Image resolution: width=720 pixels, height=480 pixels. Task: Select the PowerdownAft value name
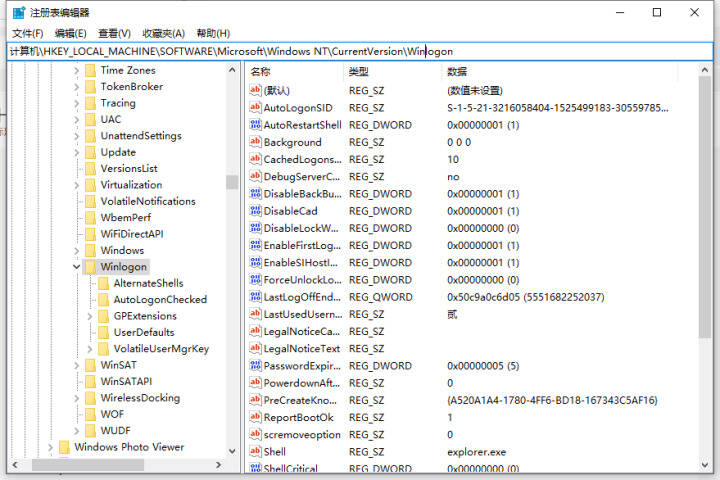301,383
